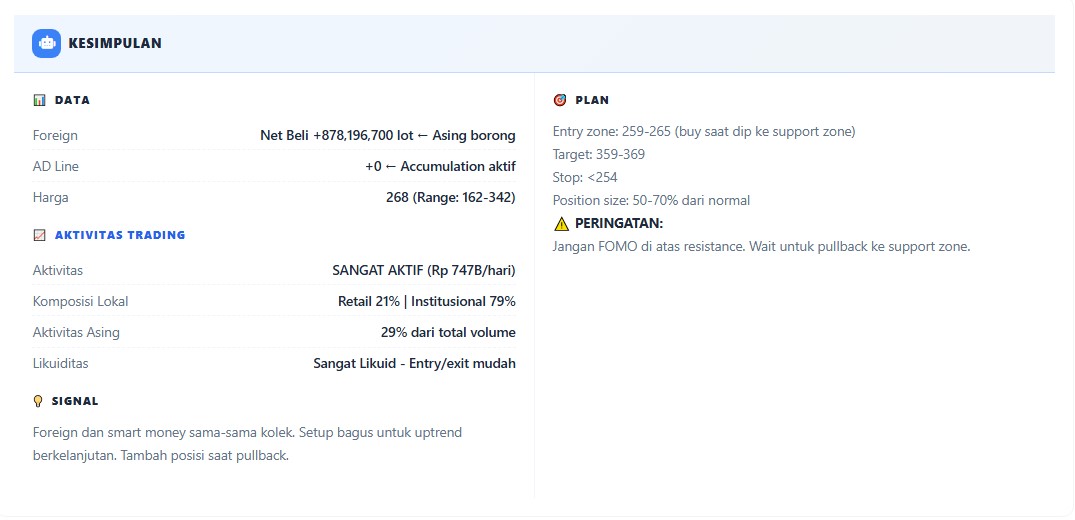Click the Likuiditas status text

[414, 363]
